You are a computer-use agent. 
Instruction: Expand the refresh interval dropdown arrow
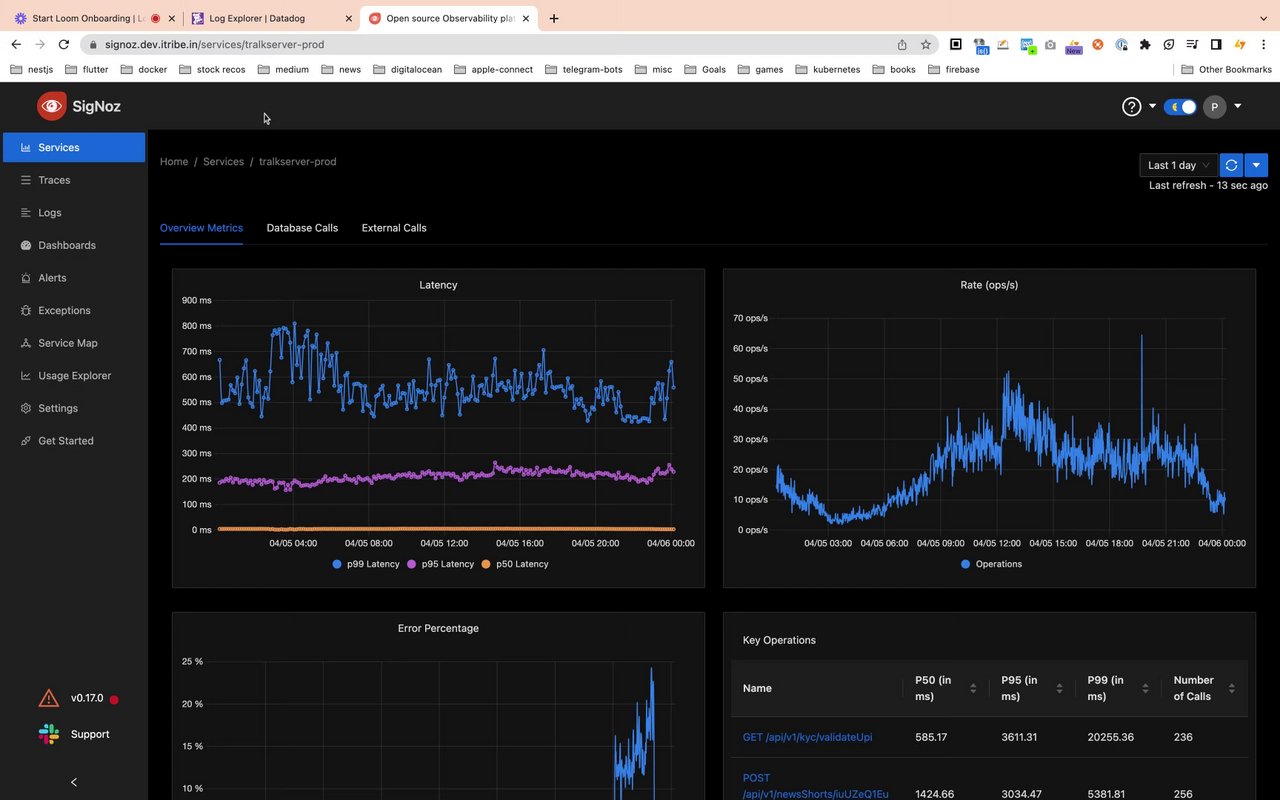1256,165
